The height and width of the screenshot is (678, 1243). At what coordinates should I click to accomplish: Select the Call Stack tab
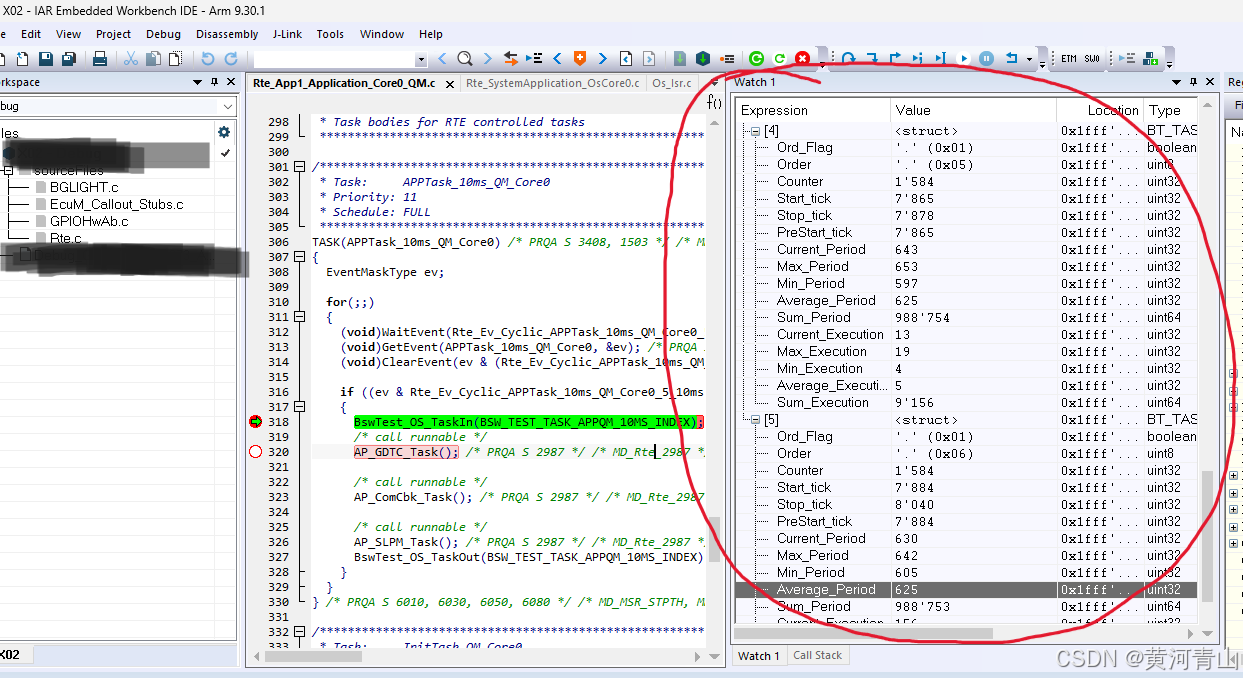pyautogui.click(x=817, y=656)
